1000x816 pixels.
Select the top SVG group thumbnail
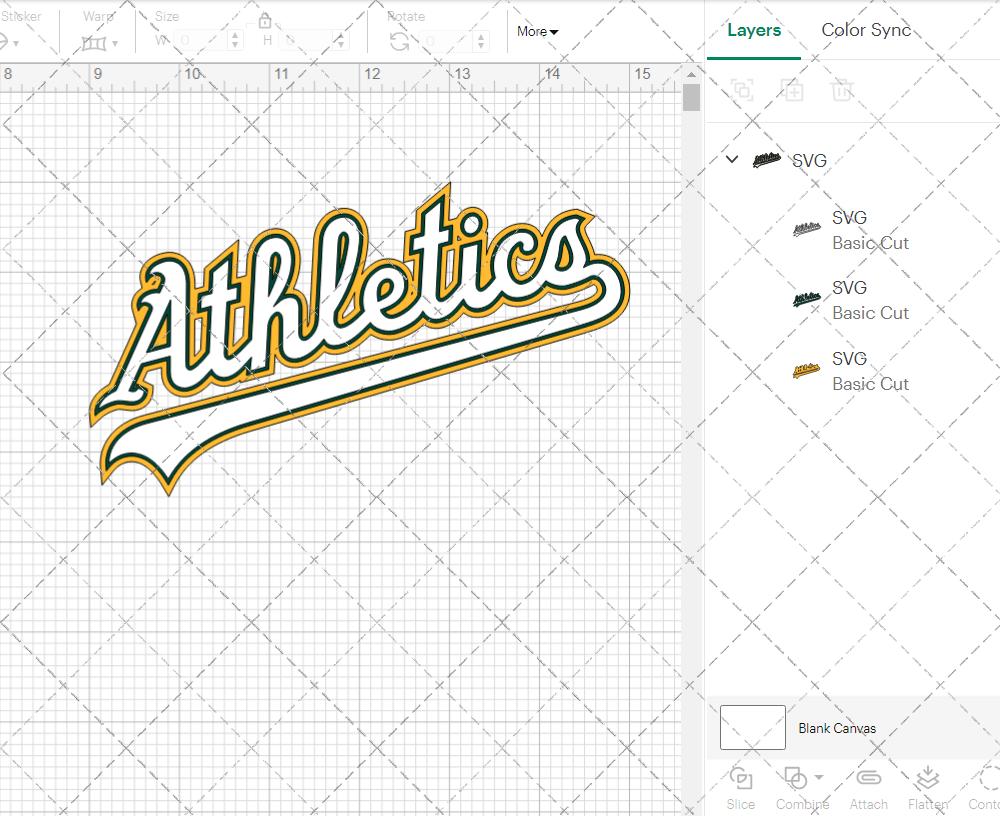767,159
